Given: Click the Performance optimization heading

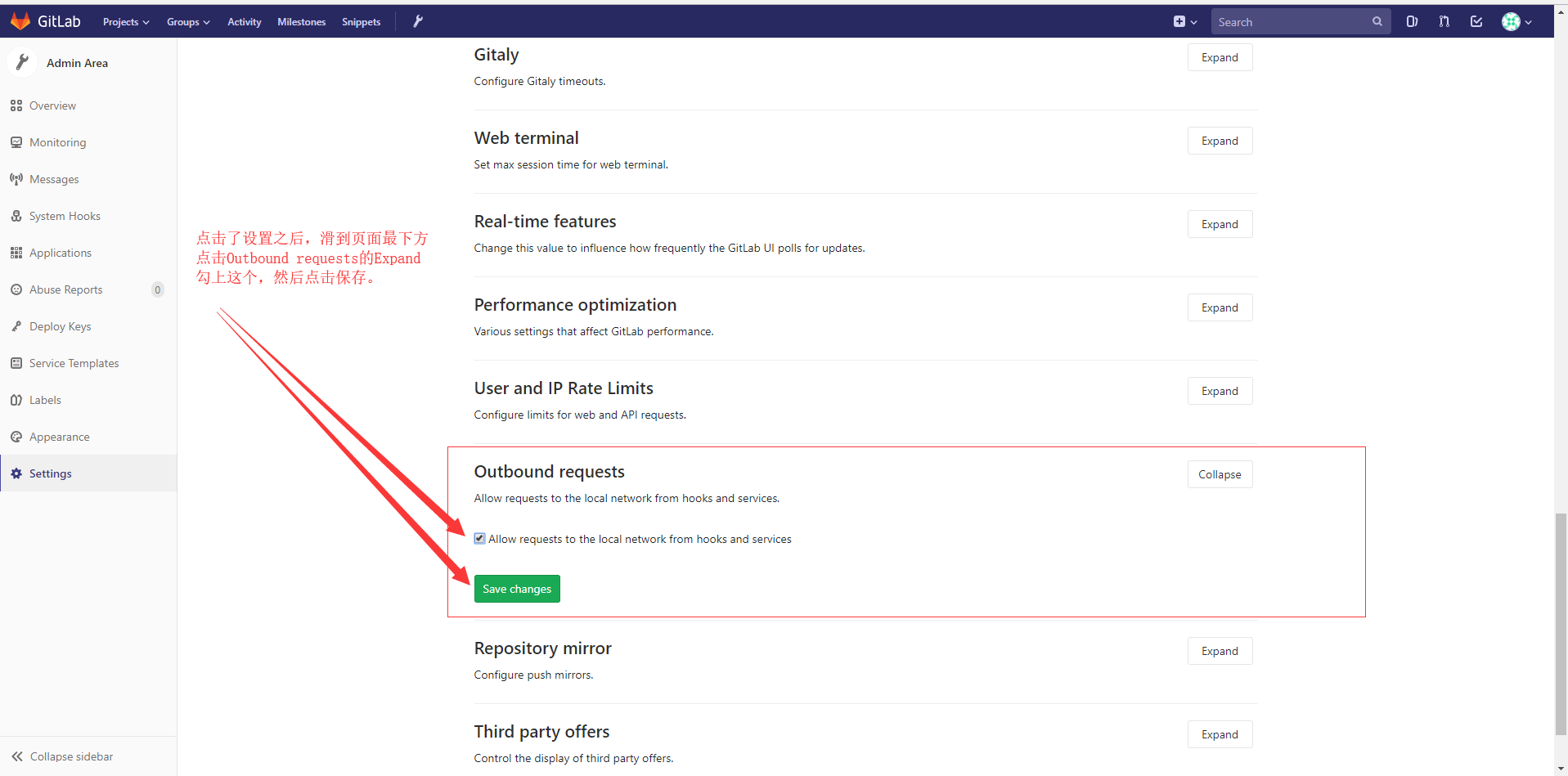Looking at the screenshot, I should point(575,305).
